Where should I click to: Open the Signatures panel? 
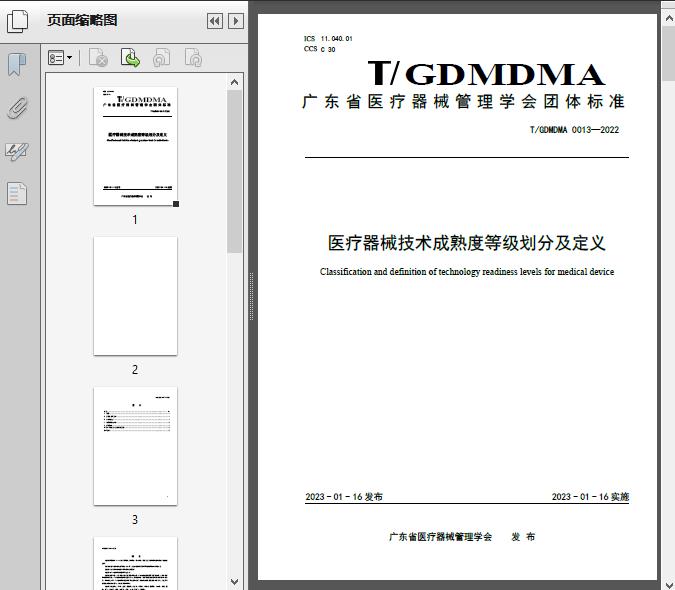[17, 151]
